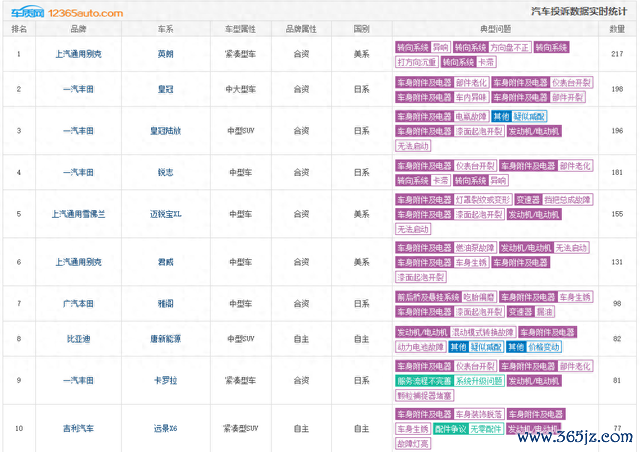Click the 汽车投诉数据实时统计 title
Screen dimensions: 640x452
click(x=579, y=11)
